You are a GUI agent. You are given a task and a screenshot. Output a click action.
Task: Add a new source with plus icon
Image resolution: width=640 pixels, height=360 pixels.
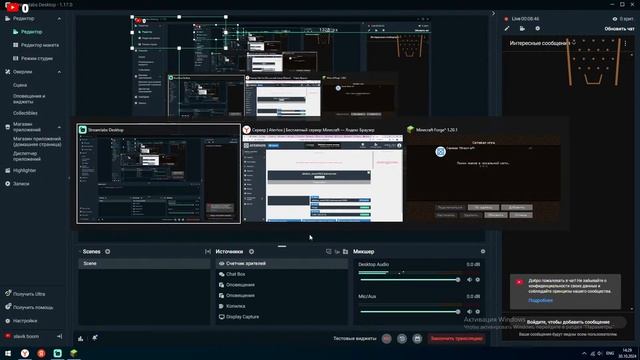[x=251, y=251]
